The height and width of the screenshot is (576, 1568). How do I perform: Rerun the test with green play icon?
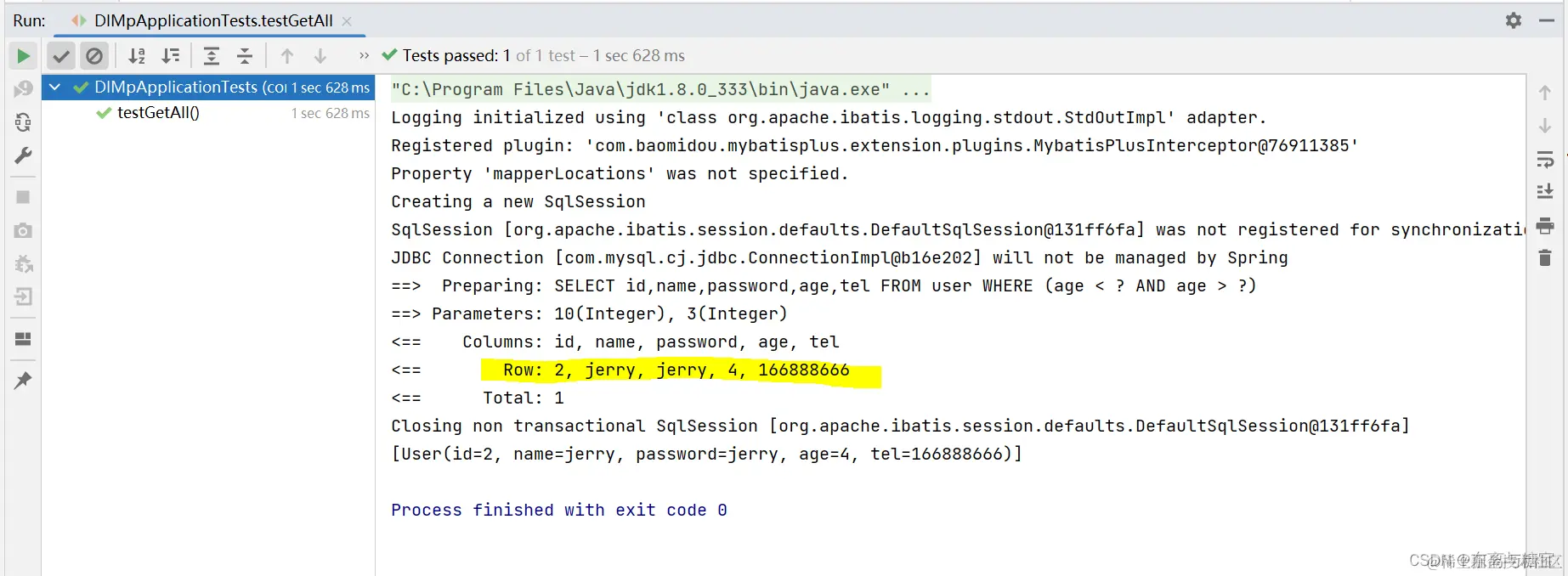click(23, 56)
